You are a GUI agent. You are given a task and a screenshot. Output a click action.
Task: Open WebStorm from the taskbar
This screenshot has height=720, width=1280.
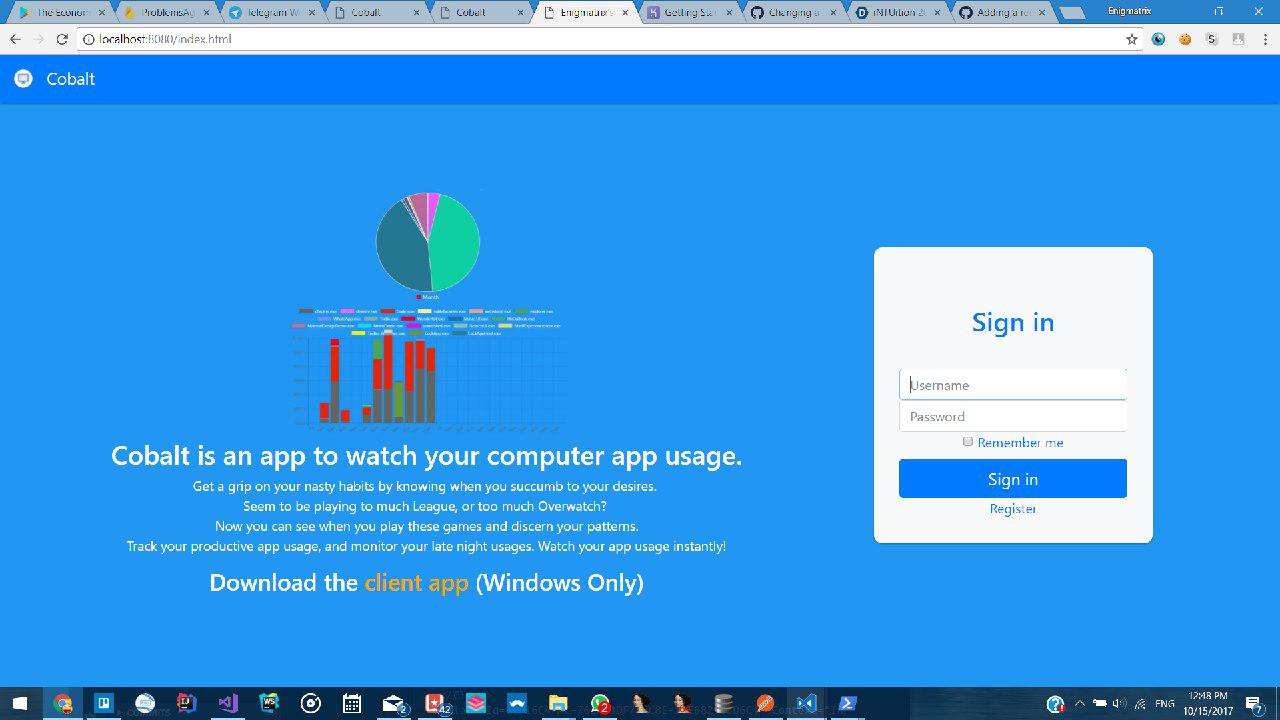click(x=269, y=704)
